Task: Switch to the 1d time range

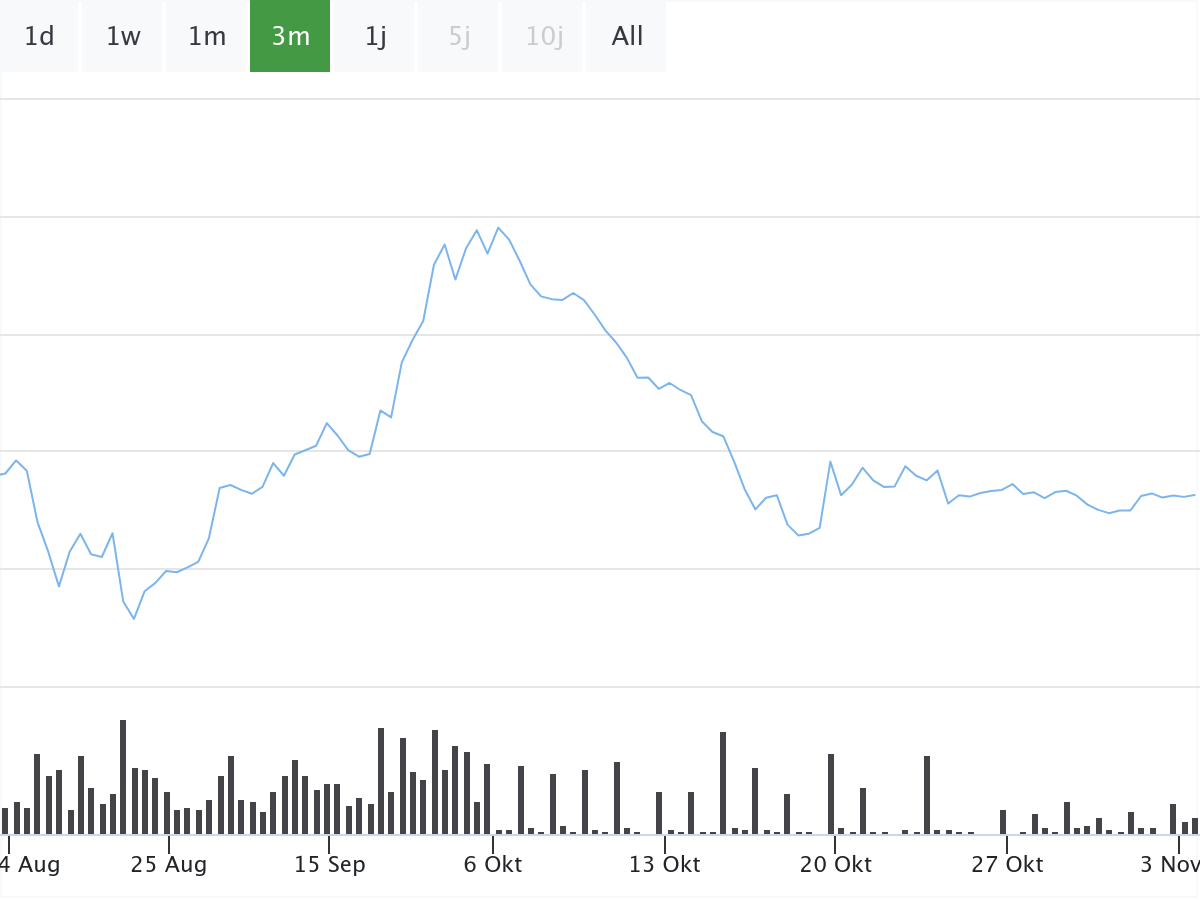Action: click(39, 37)
